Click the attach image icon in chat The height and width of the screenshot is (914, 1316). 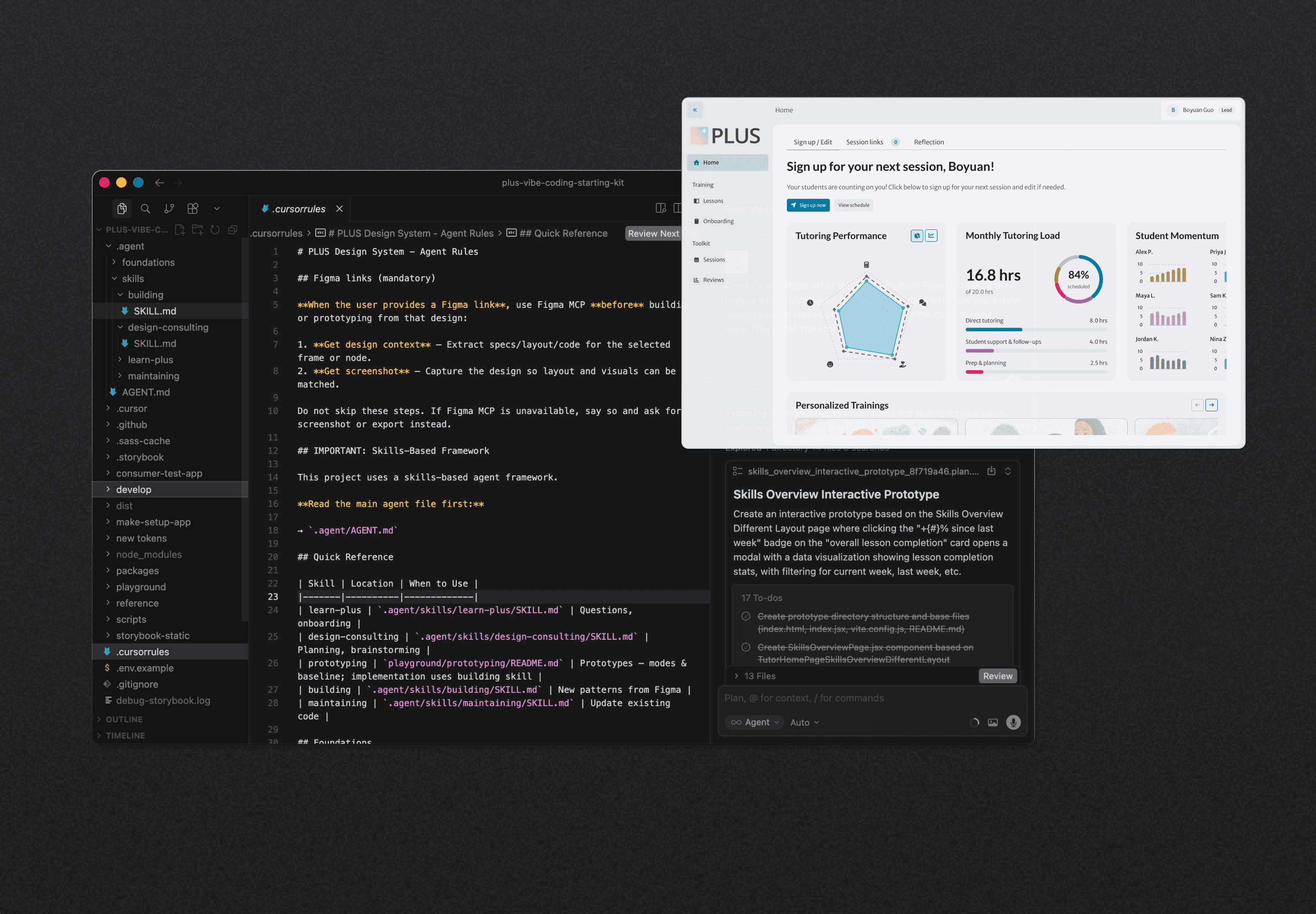click(992, 722)
